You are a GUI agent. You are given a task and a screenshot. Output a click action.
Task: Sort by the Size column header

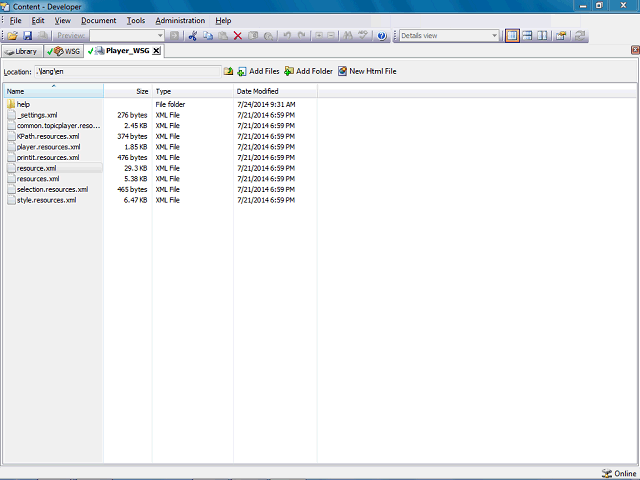(128, 91)
